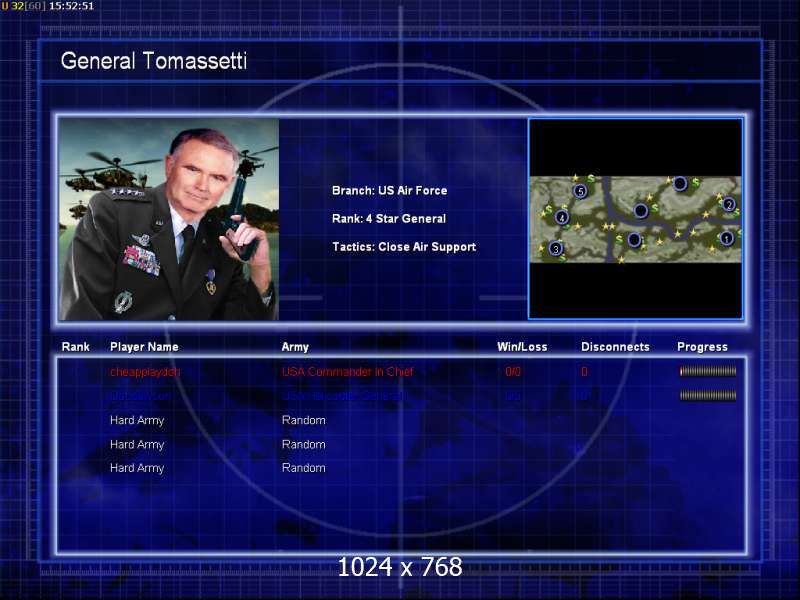
Task: Click the 'USA Commander in Chief' army entry
Action: coord(347,371)
